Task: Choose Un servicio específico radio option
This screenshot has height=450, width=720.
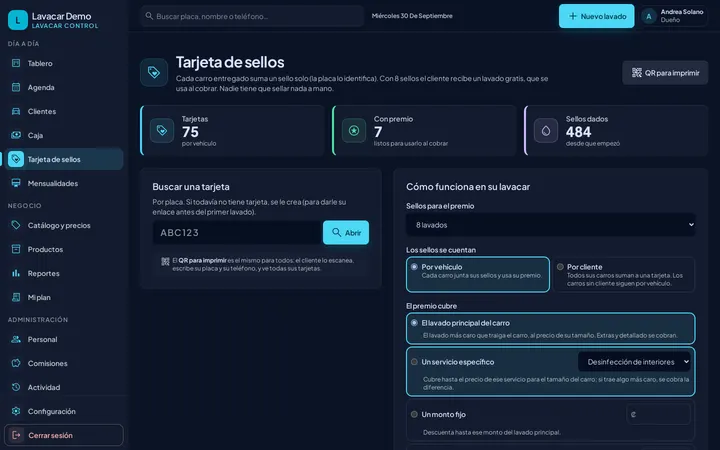Action: pyautogui.click(x=414, y=362)
